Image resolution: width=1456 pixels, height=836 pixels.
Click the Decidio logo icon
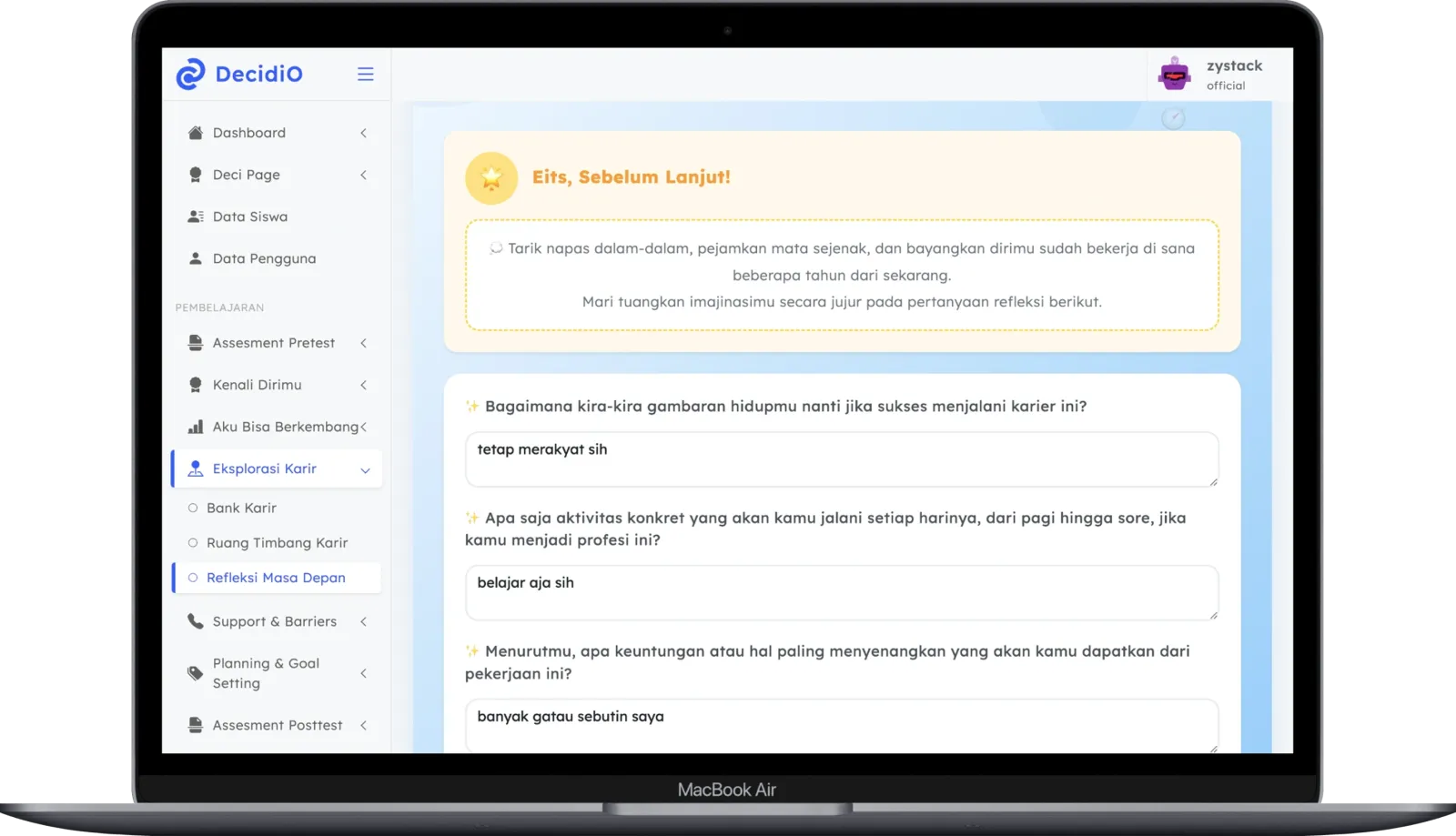[190, 74]
